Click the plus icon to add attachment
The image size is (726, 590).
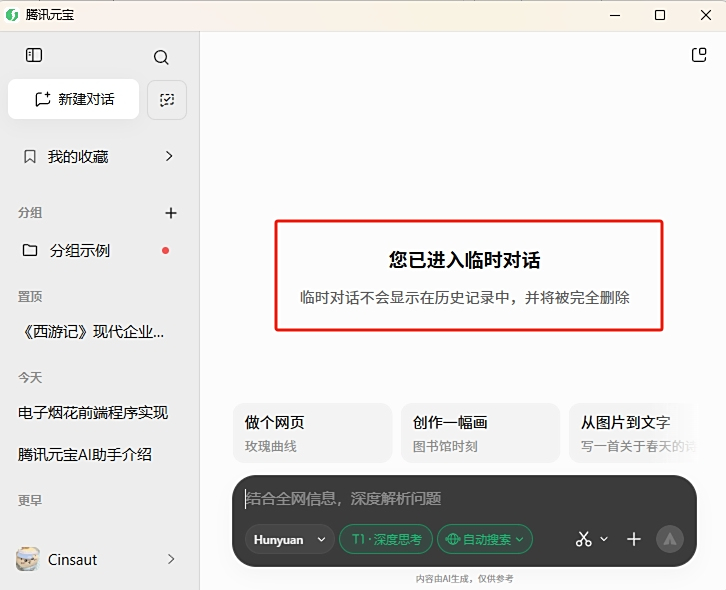tap(633, 539)
